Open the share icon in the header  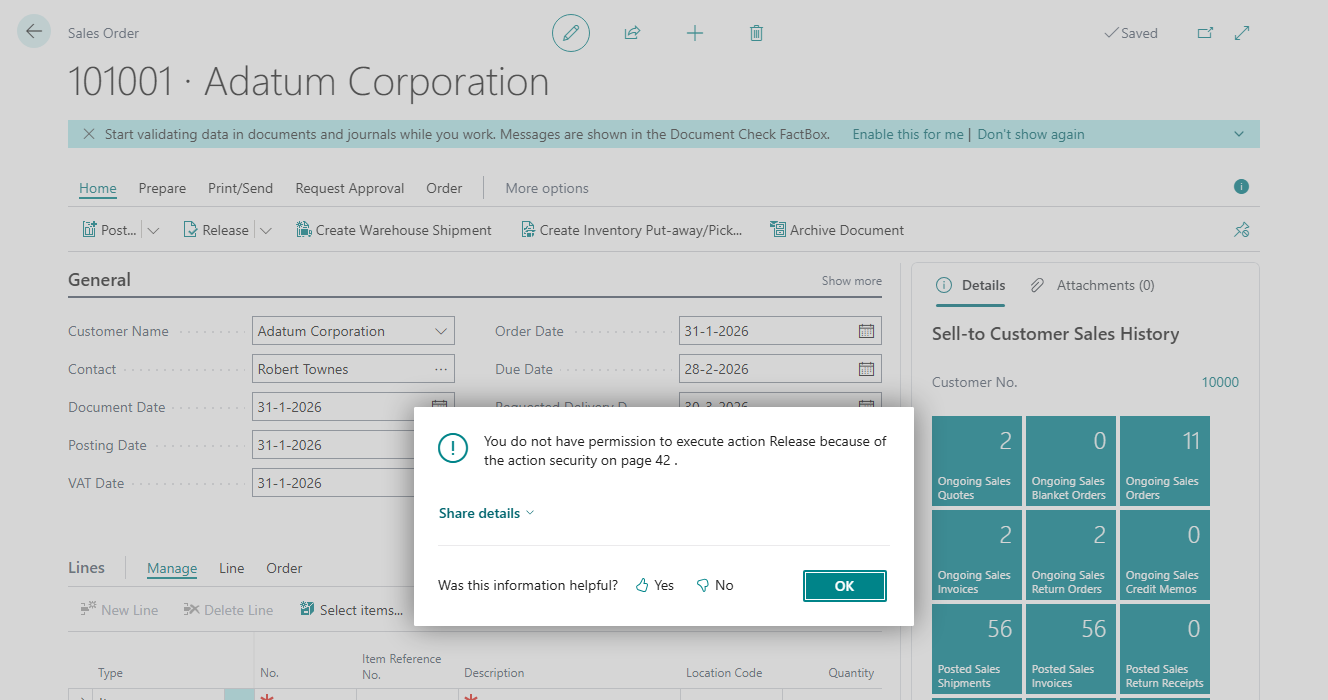[x=632, y=33]
